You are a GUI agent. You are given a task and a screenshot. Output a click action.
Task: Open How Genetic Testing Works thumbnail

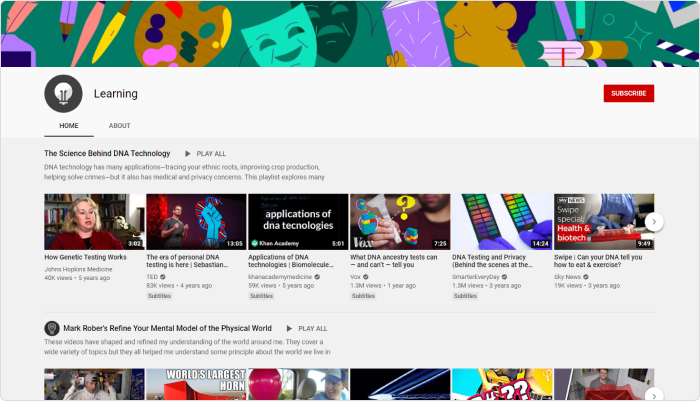(x=94, y=221)
